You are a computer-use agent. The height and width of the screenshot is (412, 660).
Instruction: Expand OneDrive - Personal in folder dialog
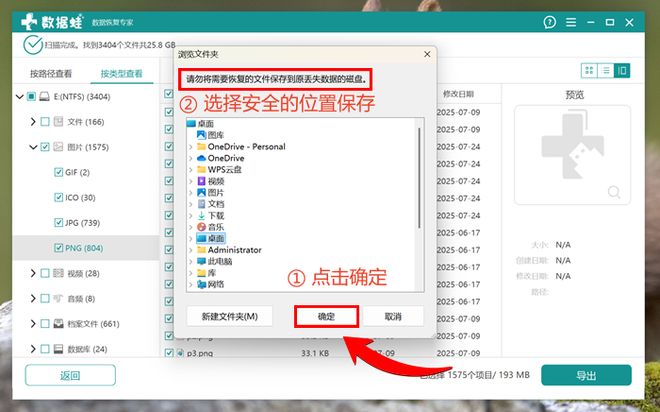(191, 147)
